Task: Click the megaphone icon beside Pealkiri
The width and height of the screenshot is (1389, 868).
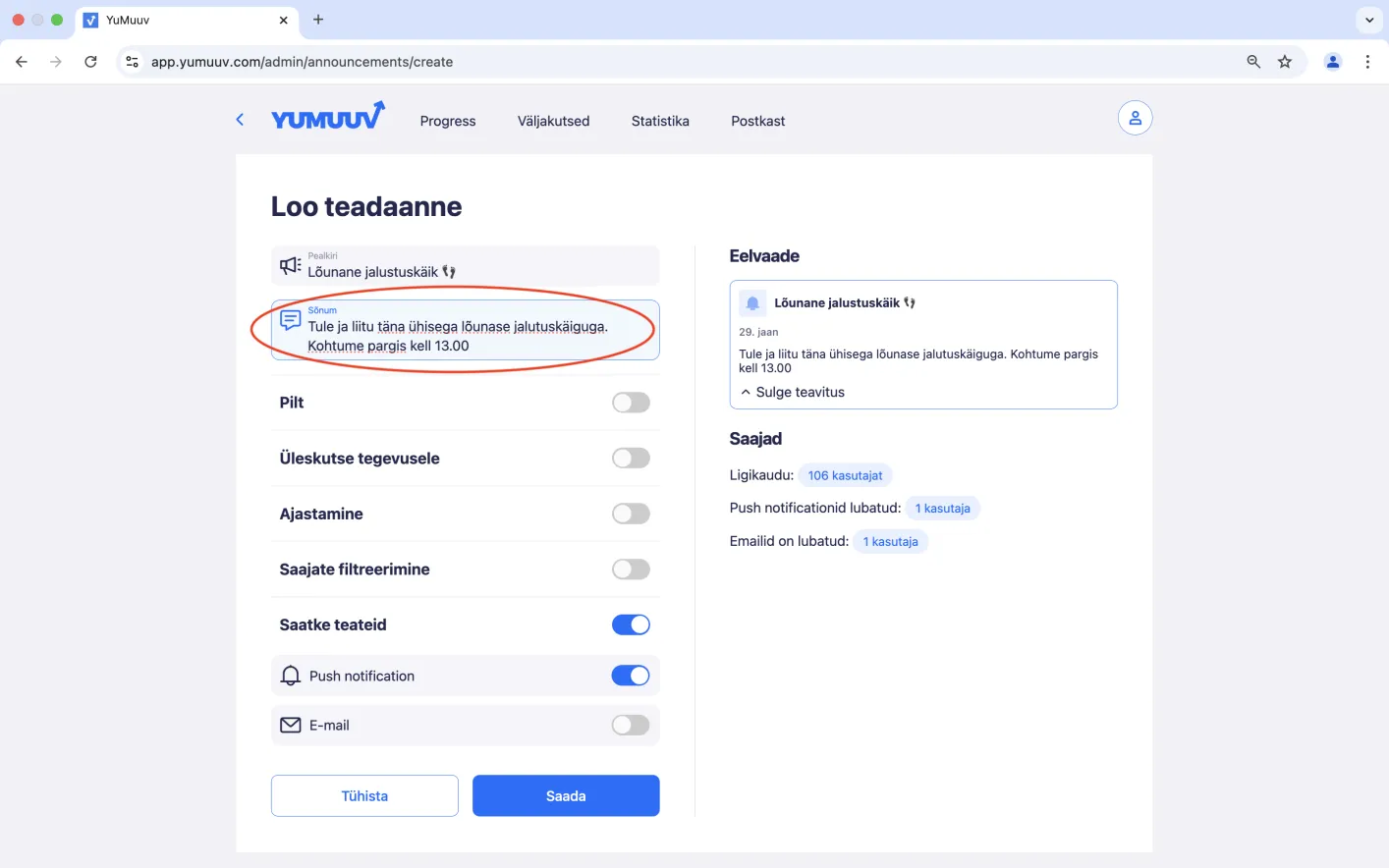Action: point(291,265)
